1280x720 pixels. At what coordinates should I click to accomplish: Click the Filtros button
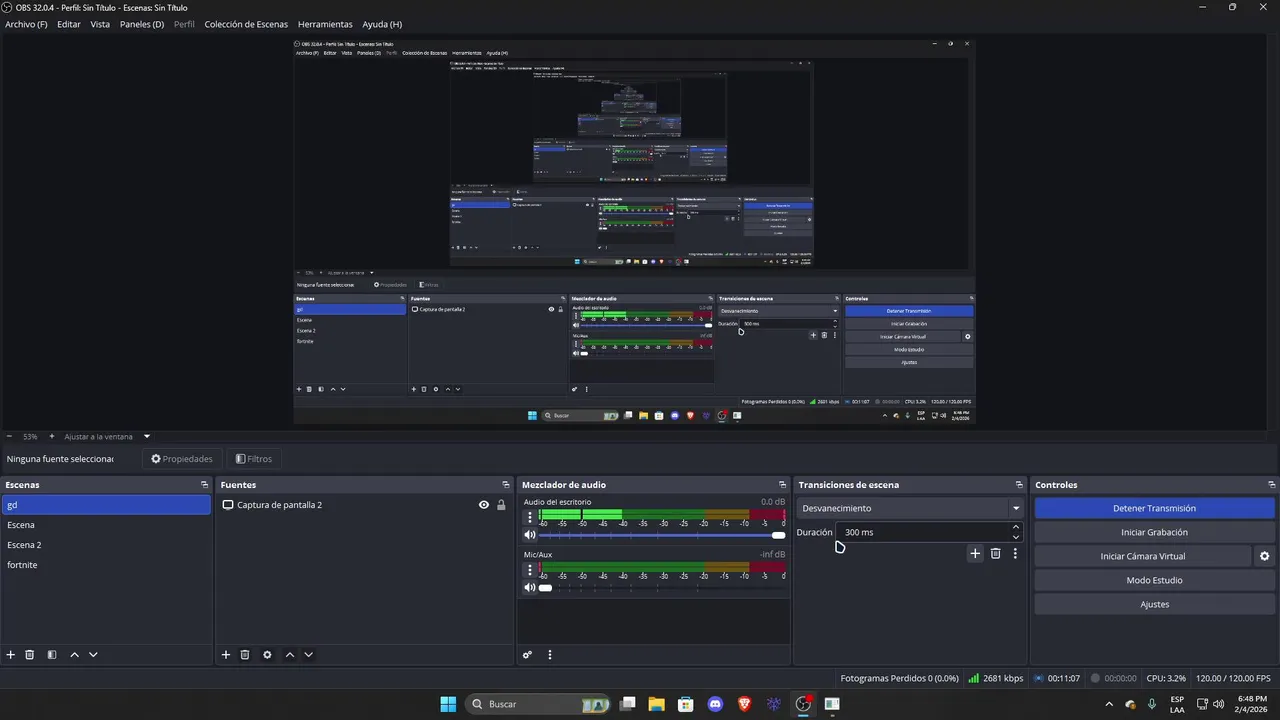click(253, 459)
